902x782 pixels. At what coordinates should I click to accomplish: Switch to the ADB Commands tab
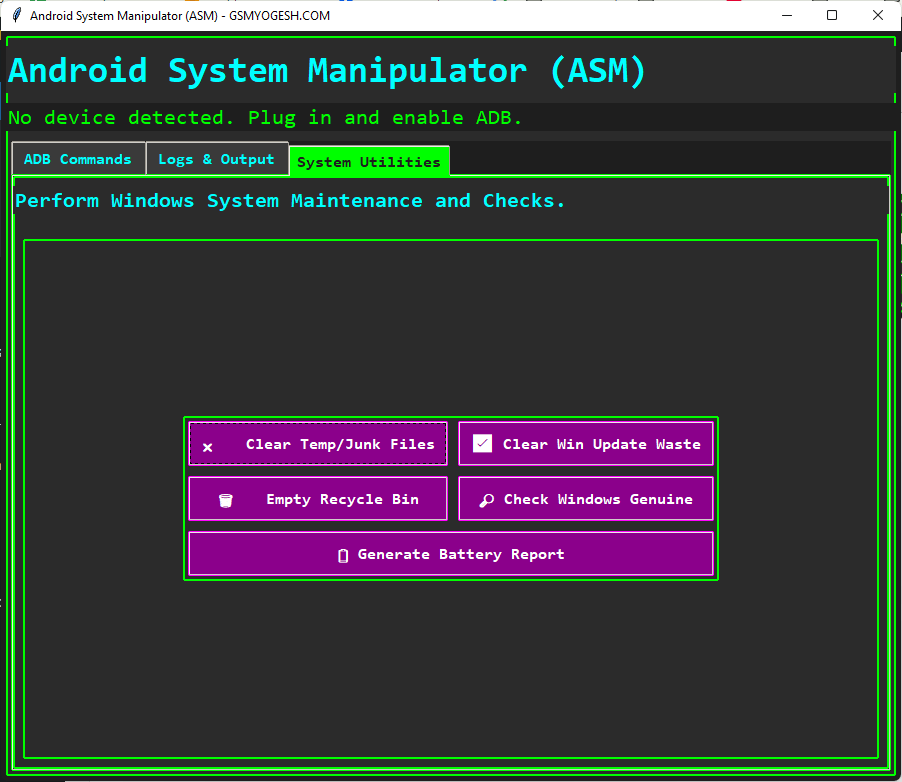tap(78, 159)
